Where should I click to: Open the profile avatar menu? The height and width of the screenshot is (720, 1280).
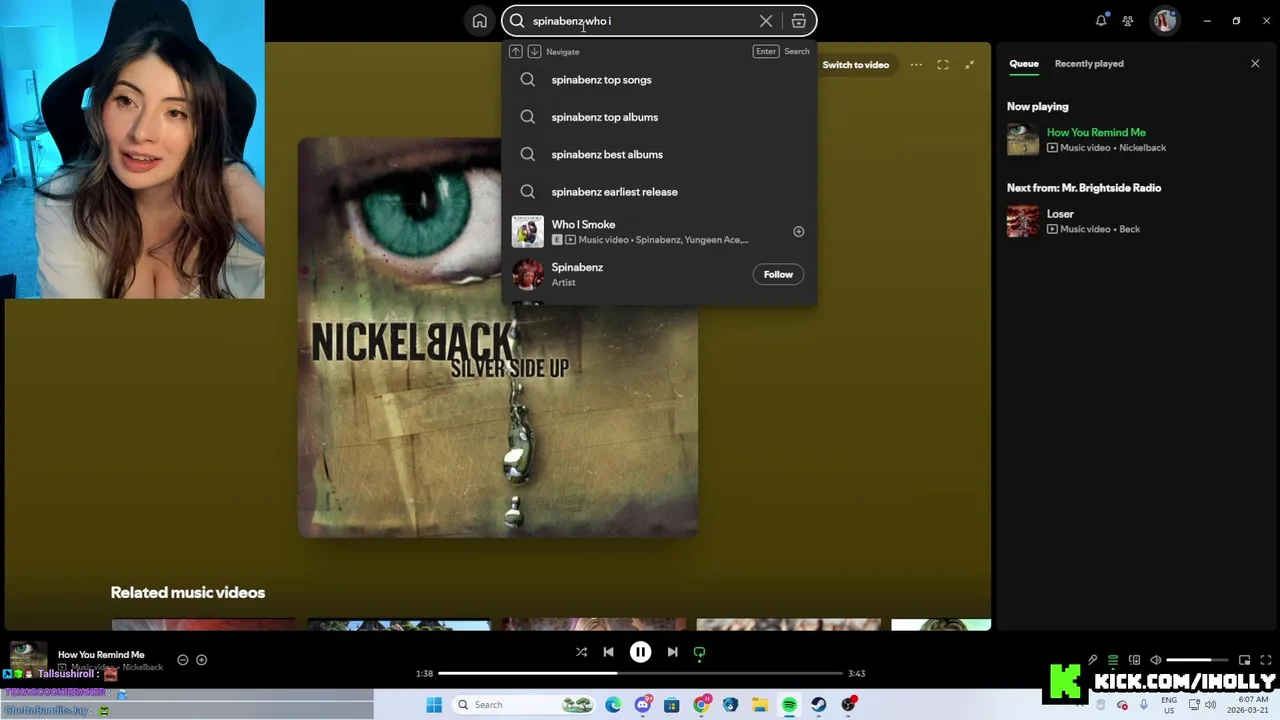[x=1164, y=21]
